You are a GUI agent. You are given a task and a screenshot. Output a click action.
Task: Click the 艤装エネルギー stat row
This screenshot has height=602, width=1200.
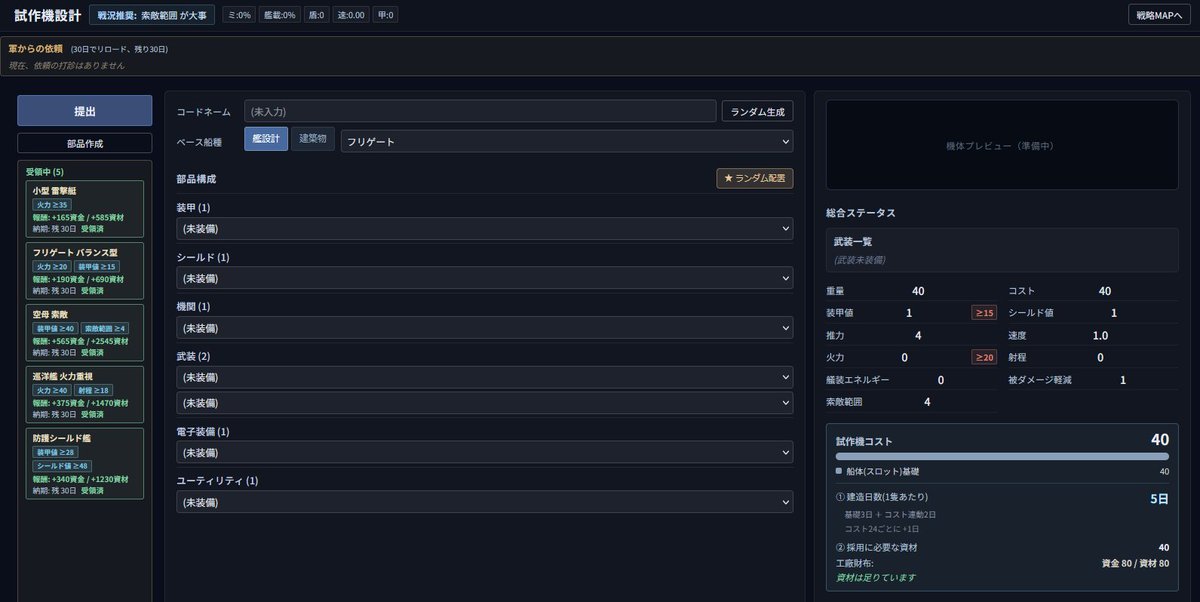911,380
